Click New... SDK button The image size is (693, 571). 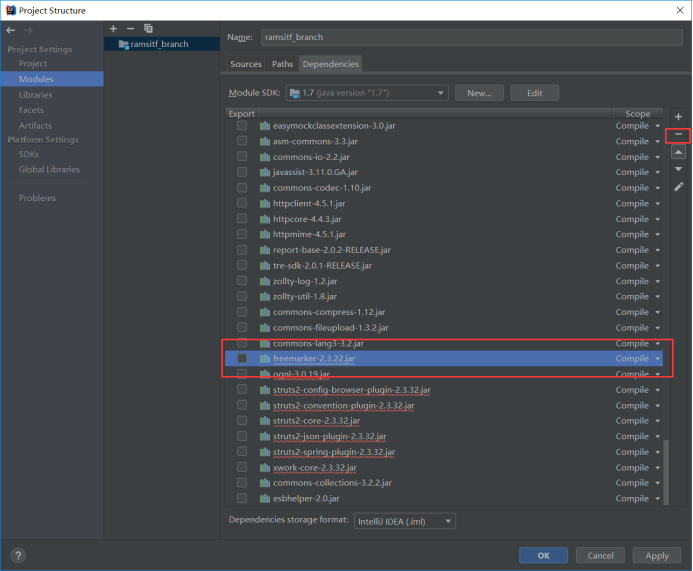[479, 93]
